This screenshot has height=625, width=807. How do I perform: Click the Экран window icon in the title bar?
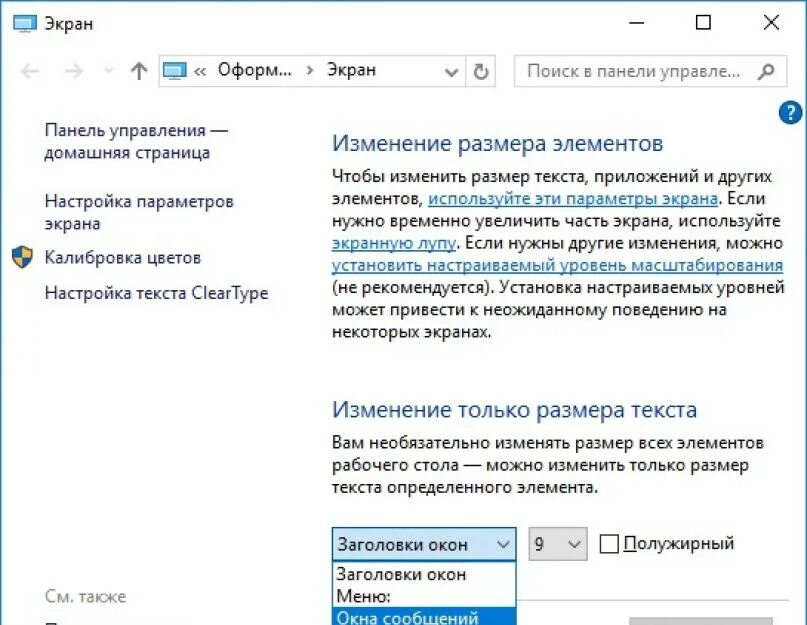[x=25, y=24]
